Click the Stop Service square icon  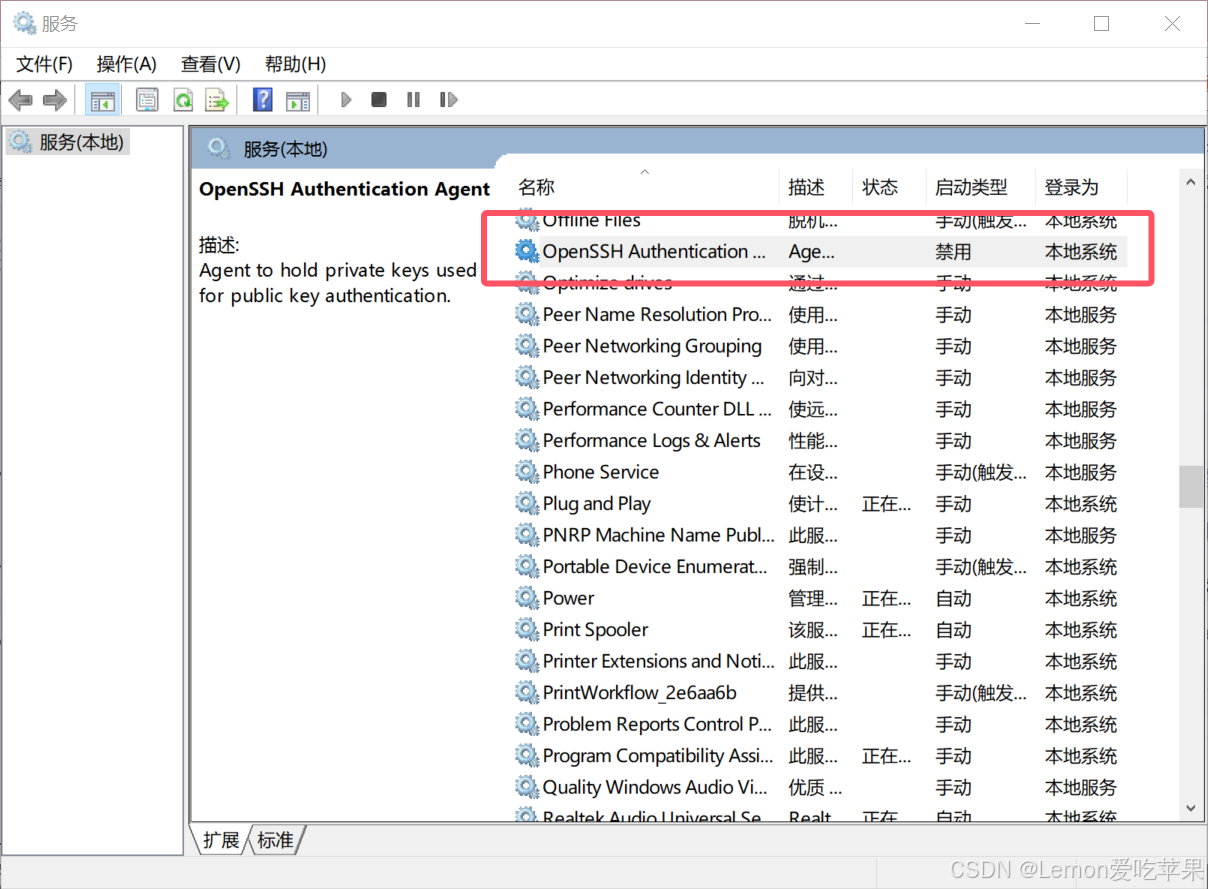pos(379,100)
